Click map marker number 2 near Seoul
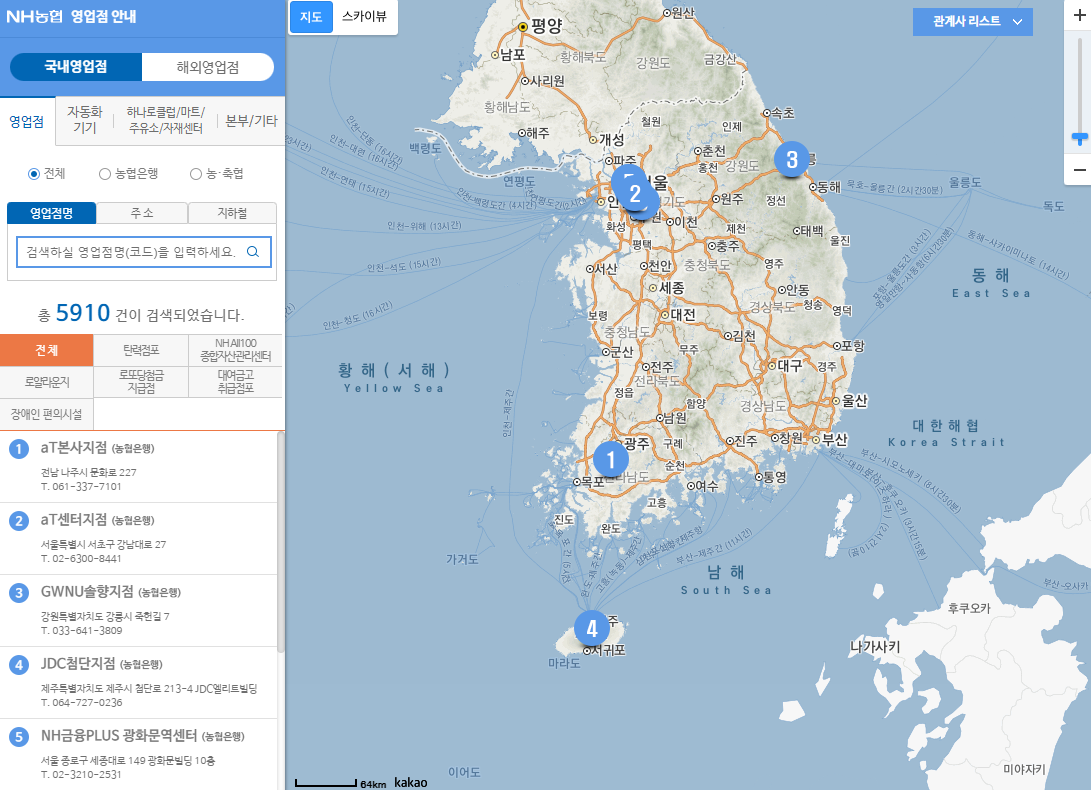 click(635, 193)
